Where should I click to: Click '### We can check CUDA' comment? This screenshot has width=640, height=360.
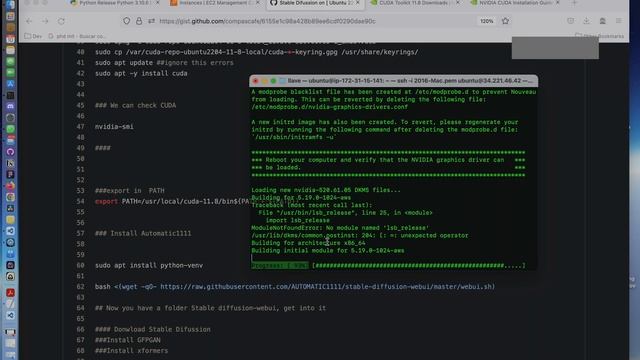[x=136, y=105]
